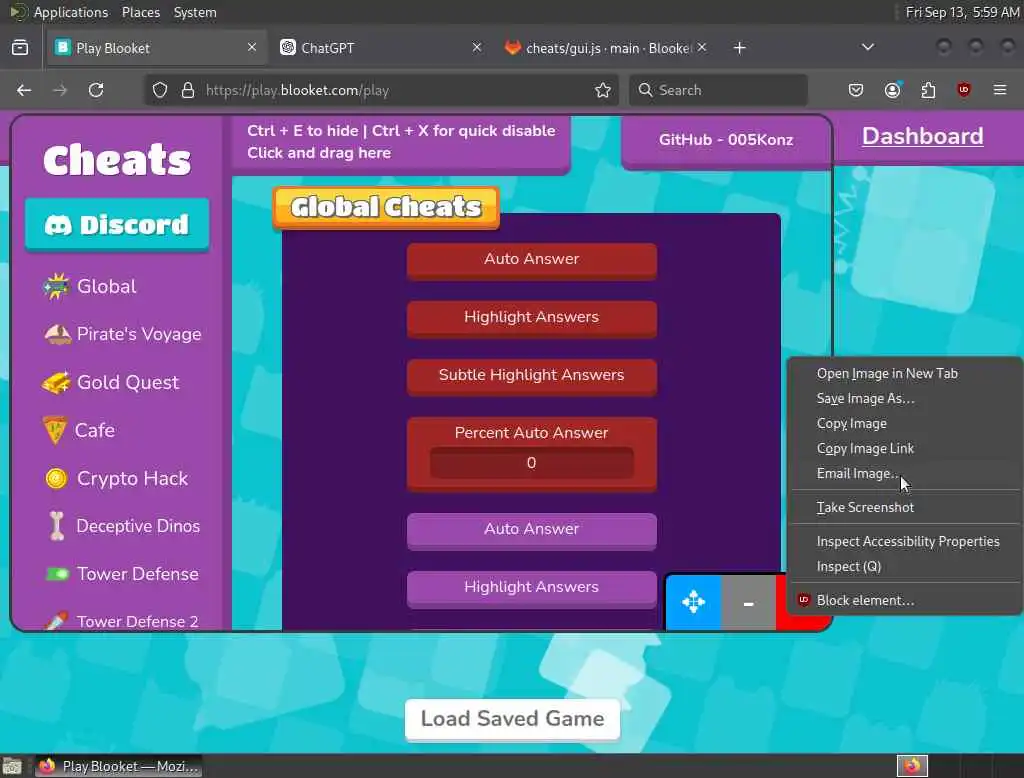
Task: Click purple Auto Answer button
Action: 532,530
